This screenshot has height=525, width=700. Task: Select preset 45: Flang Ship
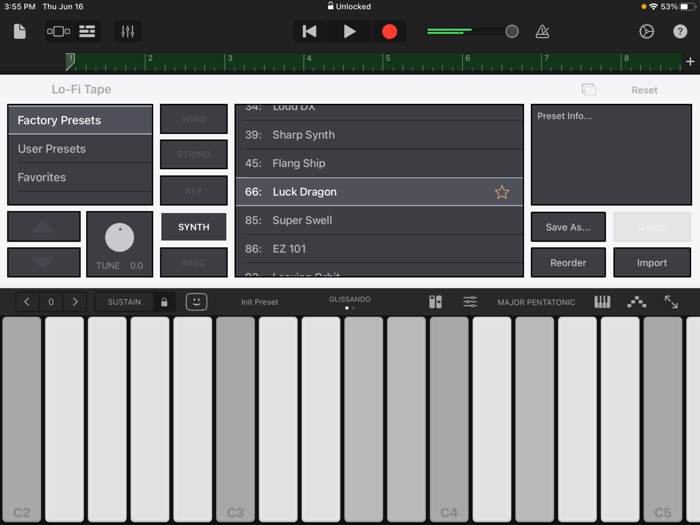379,163
